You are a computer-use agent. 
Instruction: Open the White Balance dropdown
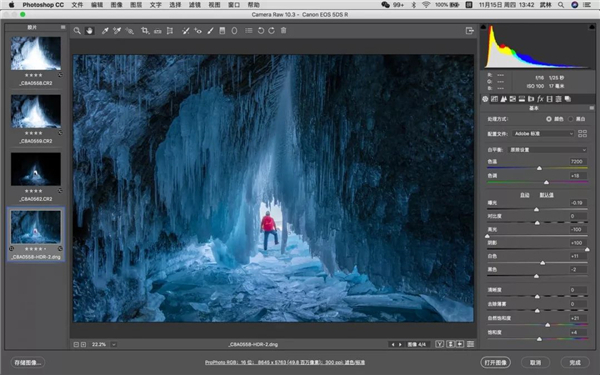point(547,150)
